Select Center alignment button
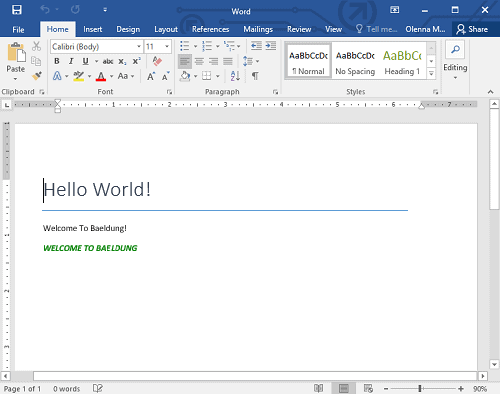This screenshot has height=394, width=500. click(199, 61)
